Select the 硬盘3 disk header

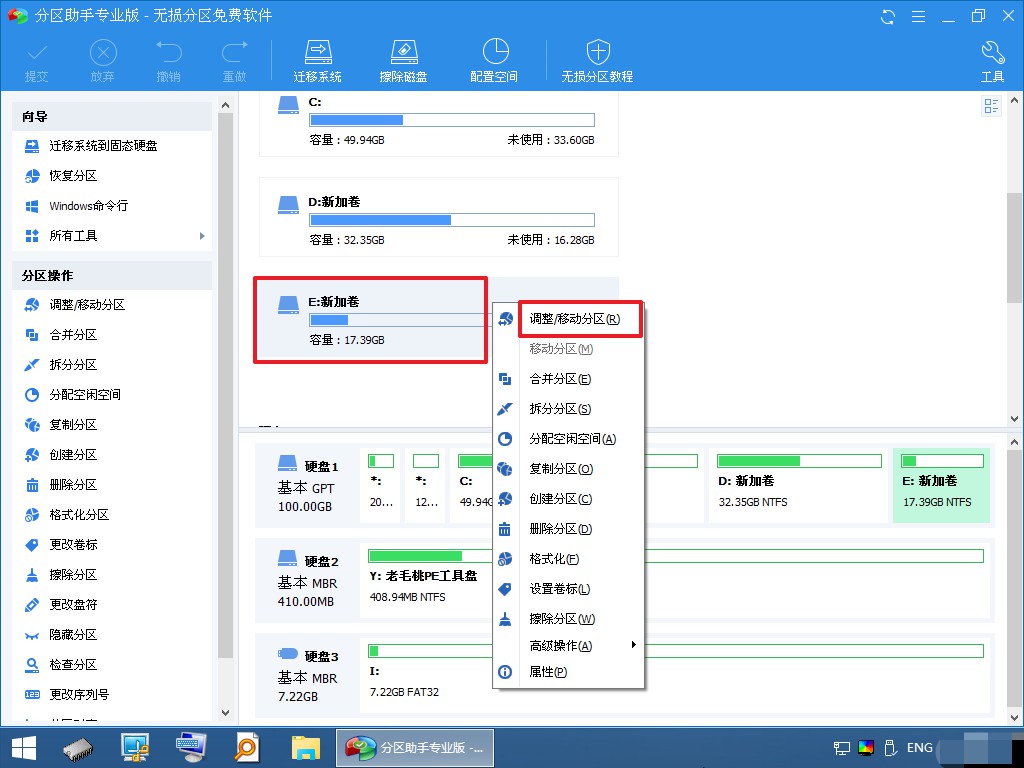tap(307, 676)
